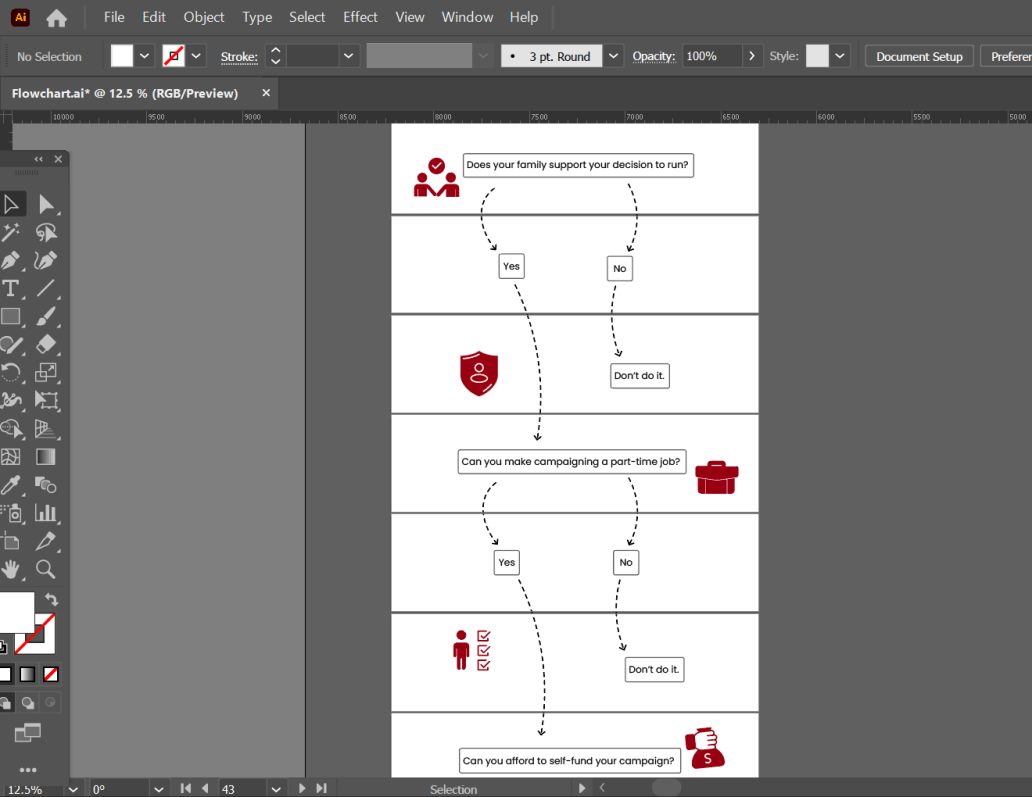Go to the next artboard
Image resolution: width=1032 pixels, height=797 pixels.
tap(302, 789)
